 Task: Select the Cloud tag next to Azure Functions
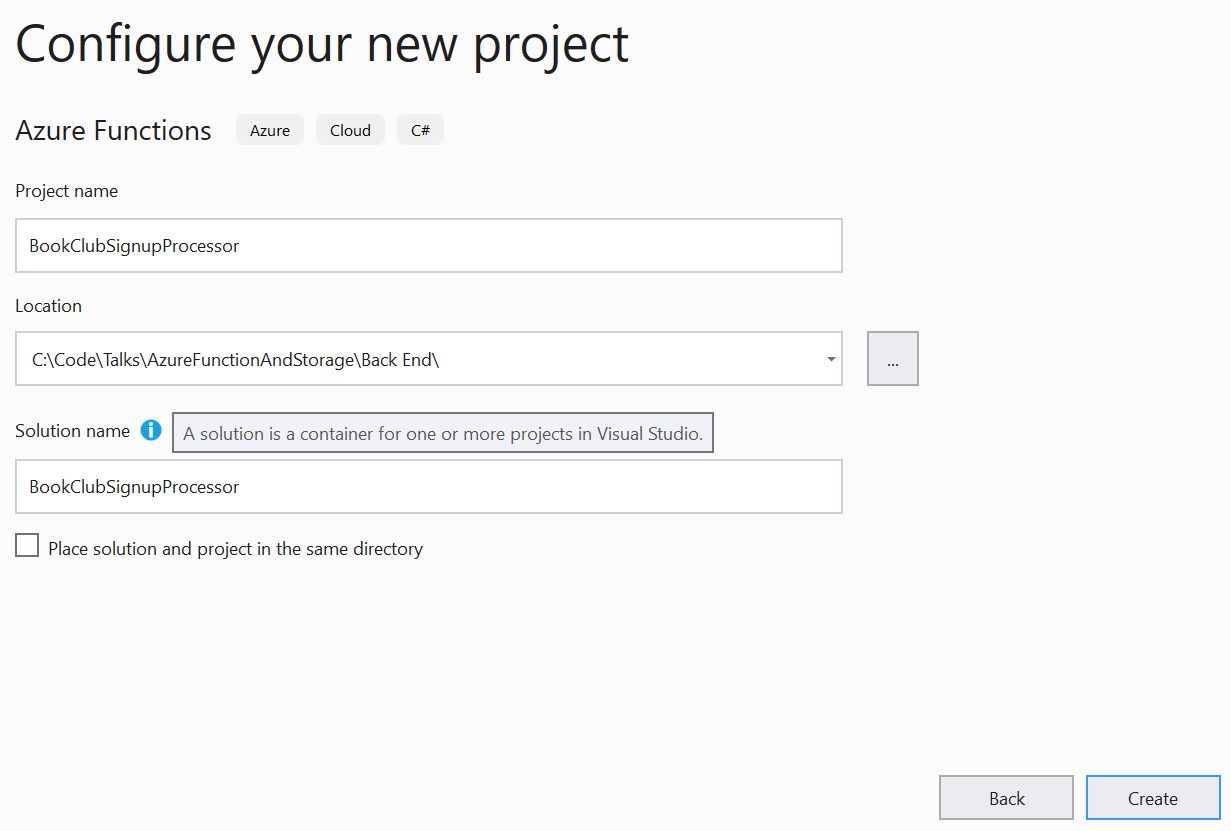click(x=350, y=129)
